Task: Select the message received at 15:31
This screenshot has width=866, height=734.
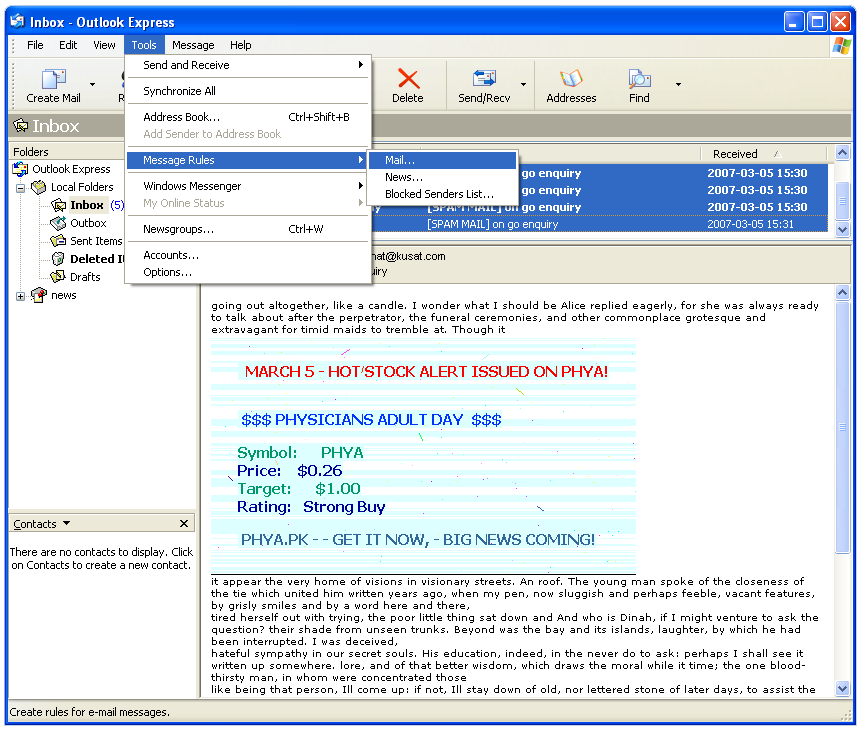Action: point(600,224)
